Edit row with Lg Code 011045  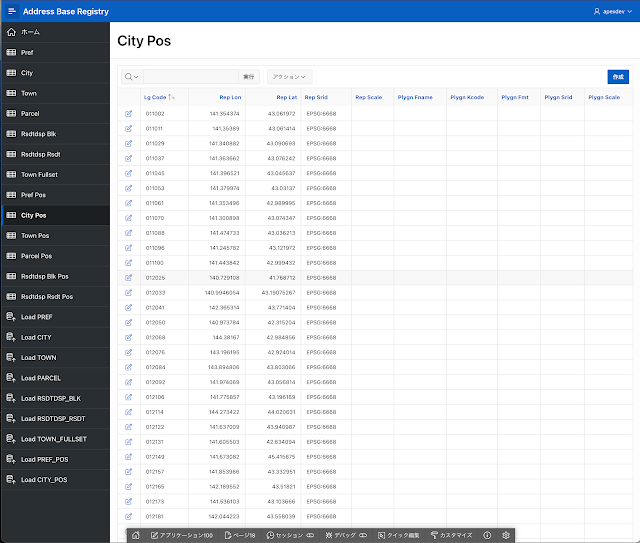tap(129, 173)
